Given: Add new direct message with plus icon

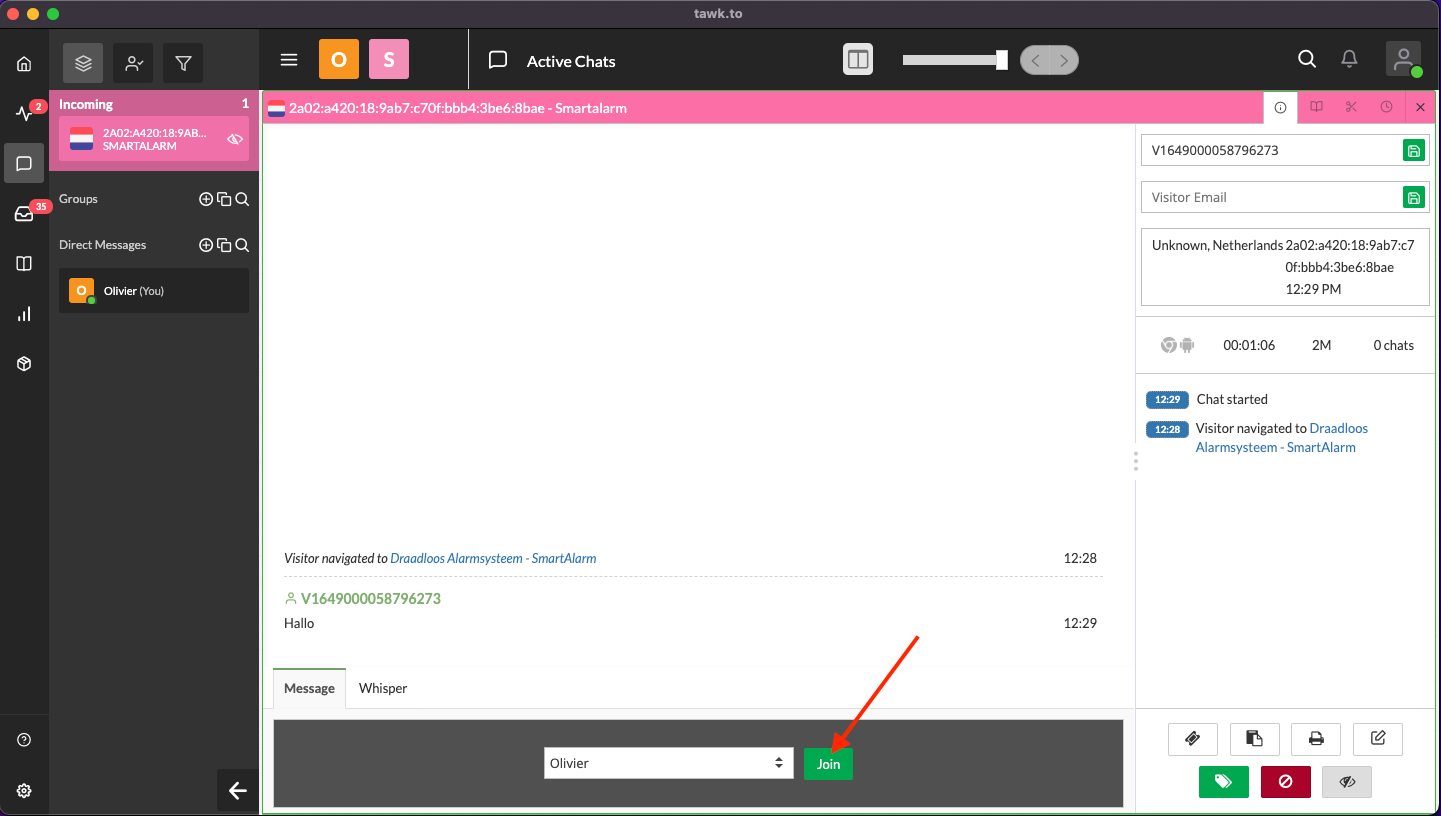Looking at the screenshot, I should pos(206,245).
